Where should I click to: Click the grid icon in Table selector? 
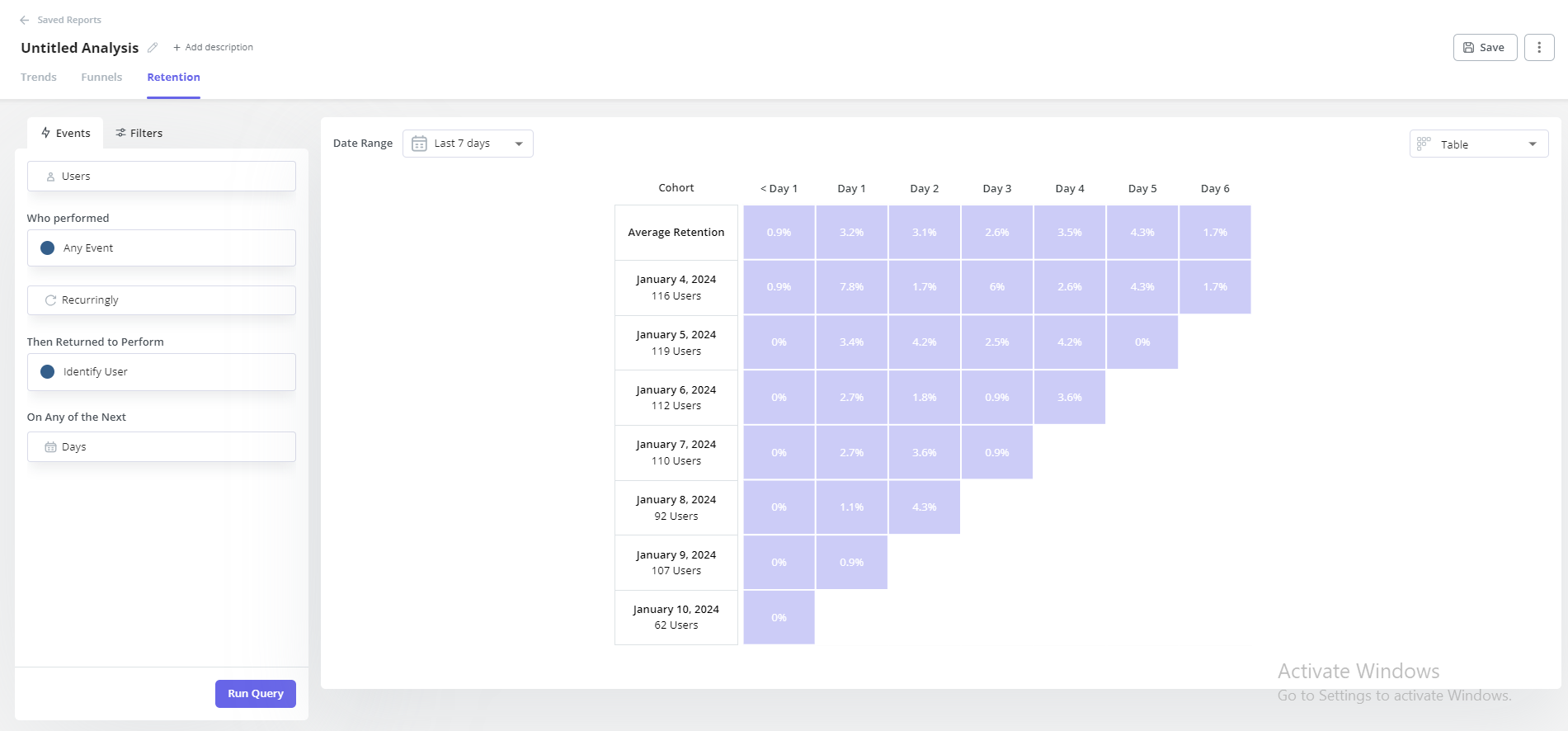pyautogui.click(x=1424, y=144)
